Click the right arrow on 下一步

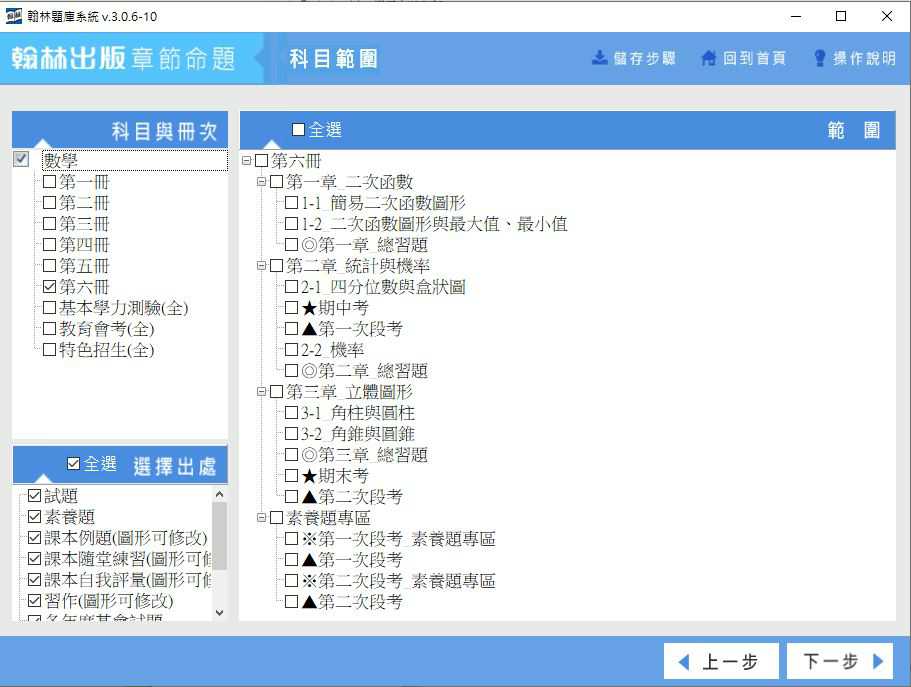pyautogui.click(x=878, y=661)
